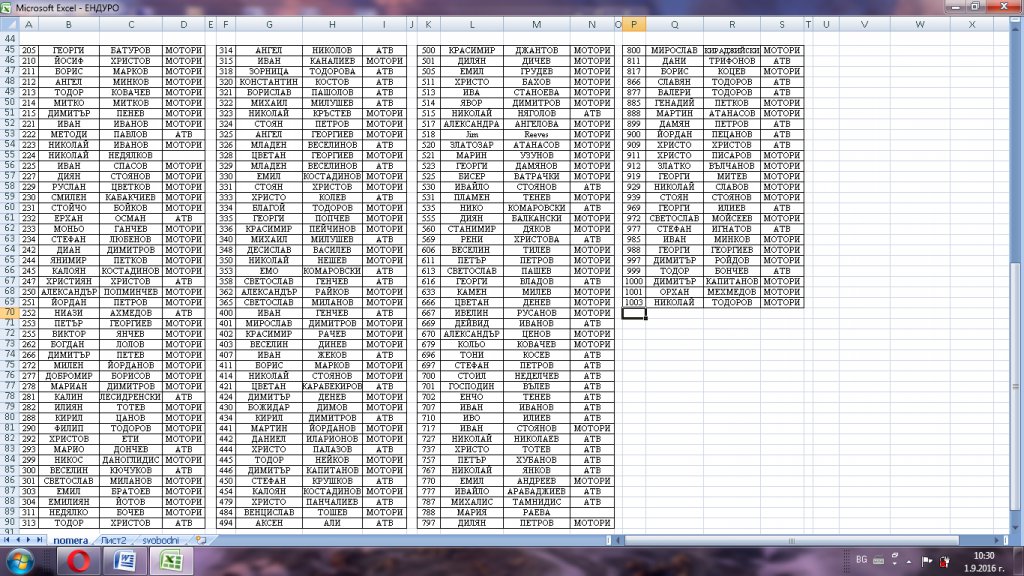Select column W header
Viewport: 1024px width, 576px height.
coord(920,24)
